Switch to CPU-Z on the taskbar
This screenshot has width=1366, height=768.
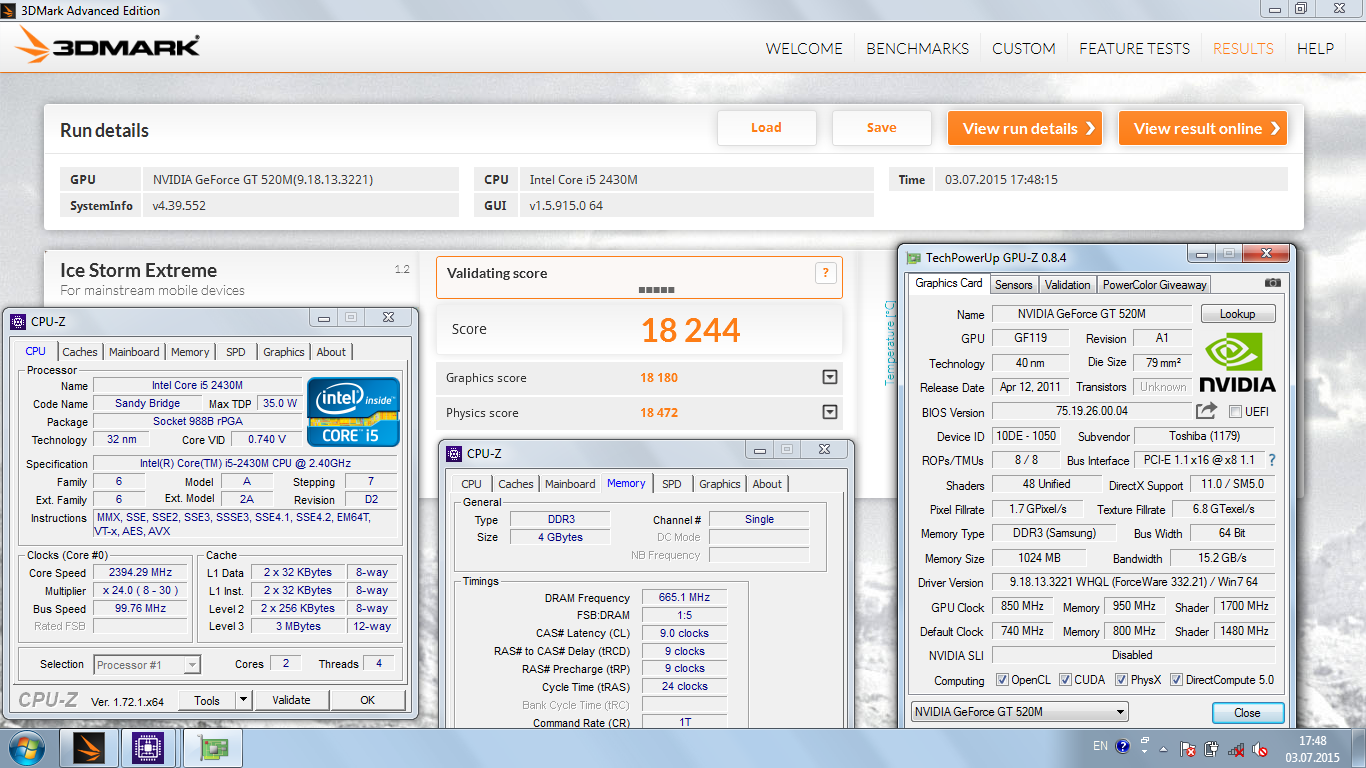tap(150, 748)
